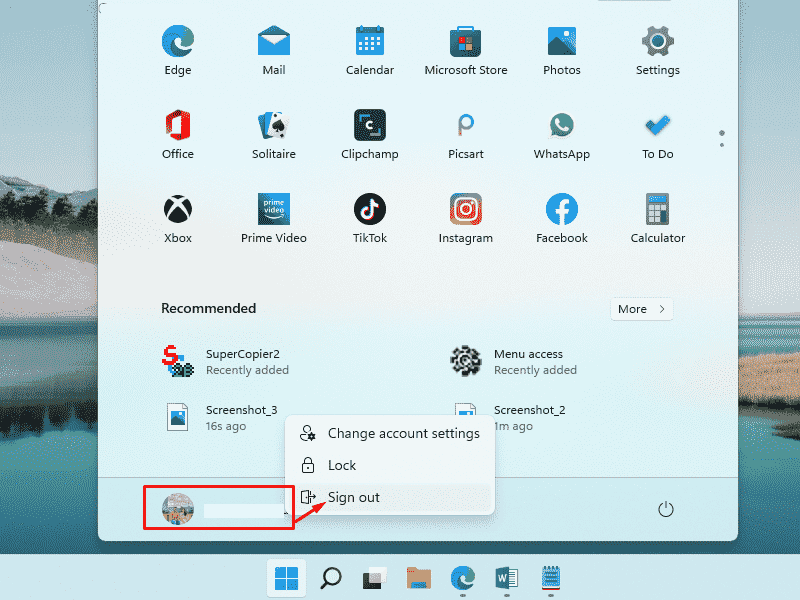This screenshot has height=600, width=800.
Task: Launch the Photos app
Action: [561, 45]
